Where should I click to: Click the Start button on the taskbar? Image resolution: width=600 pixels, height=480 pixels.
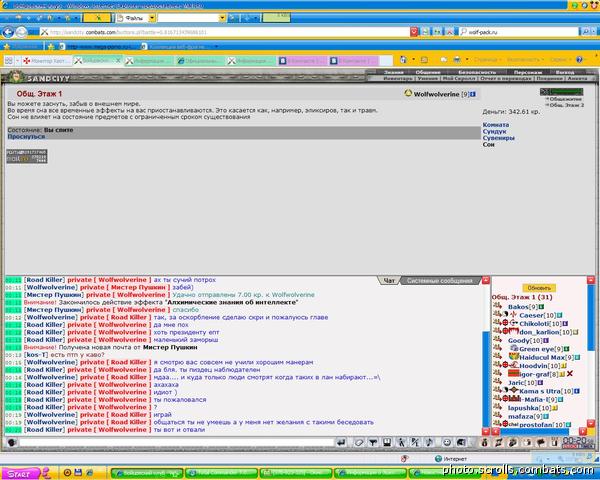(20, 473)
